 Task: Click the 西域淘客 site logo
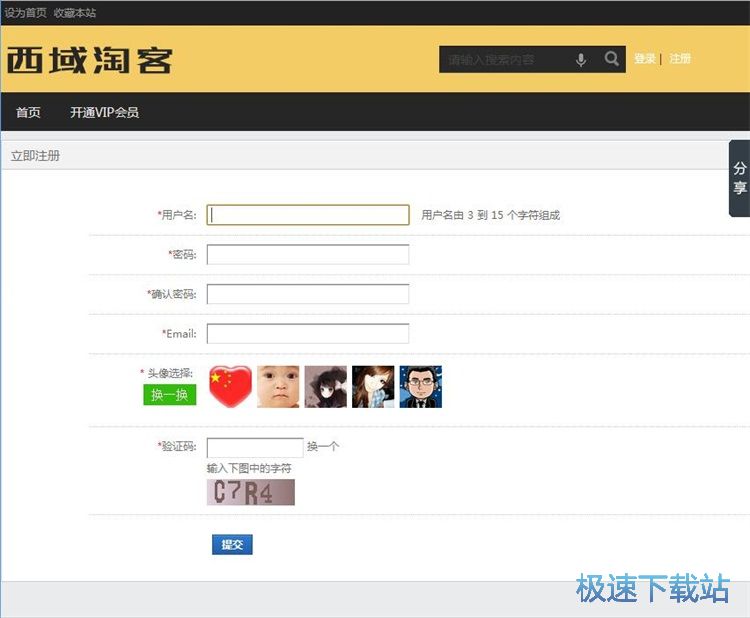[89, 60]
